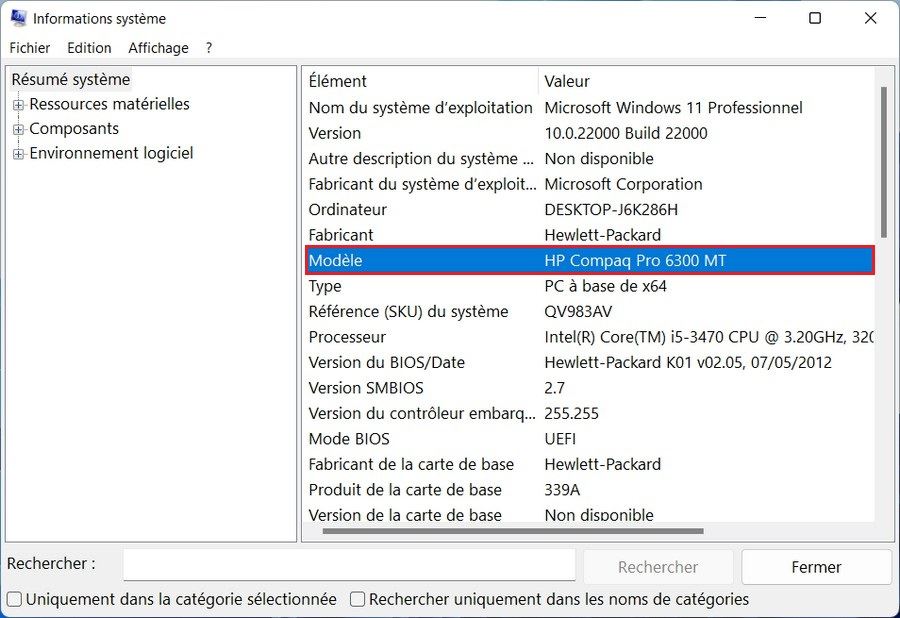Click the value Hewlett-Packard K01 v02.05
The image size is (900, 618).
click(688, 362)
